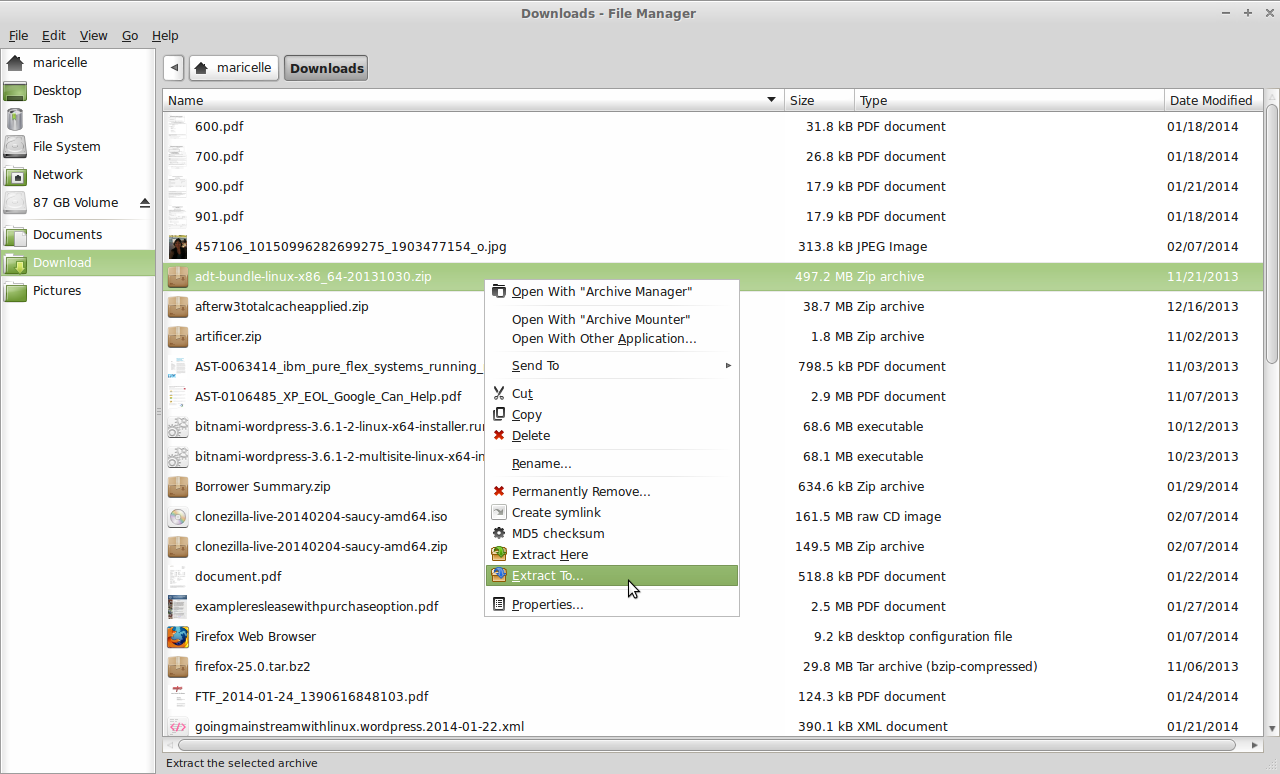Click the Downloads breadcrumb button
Screen dimensions: 1280x774
point(325,67)
